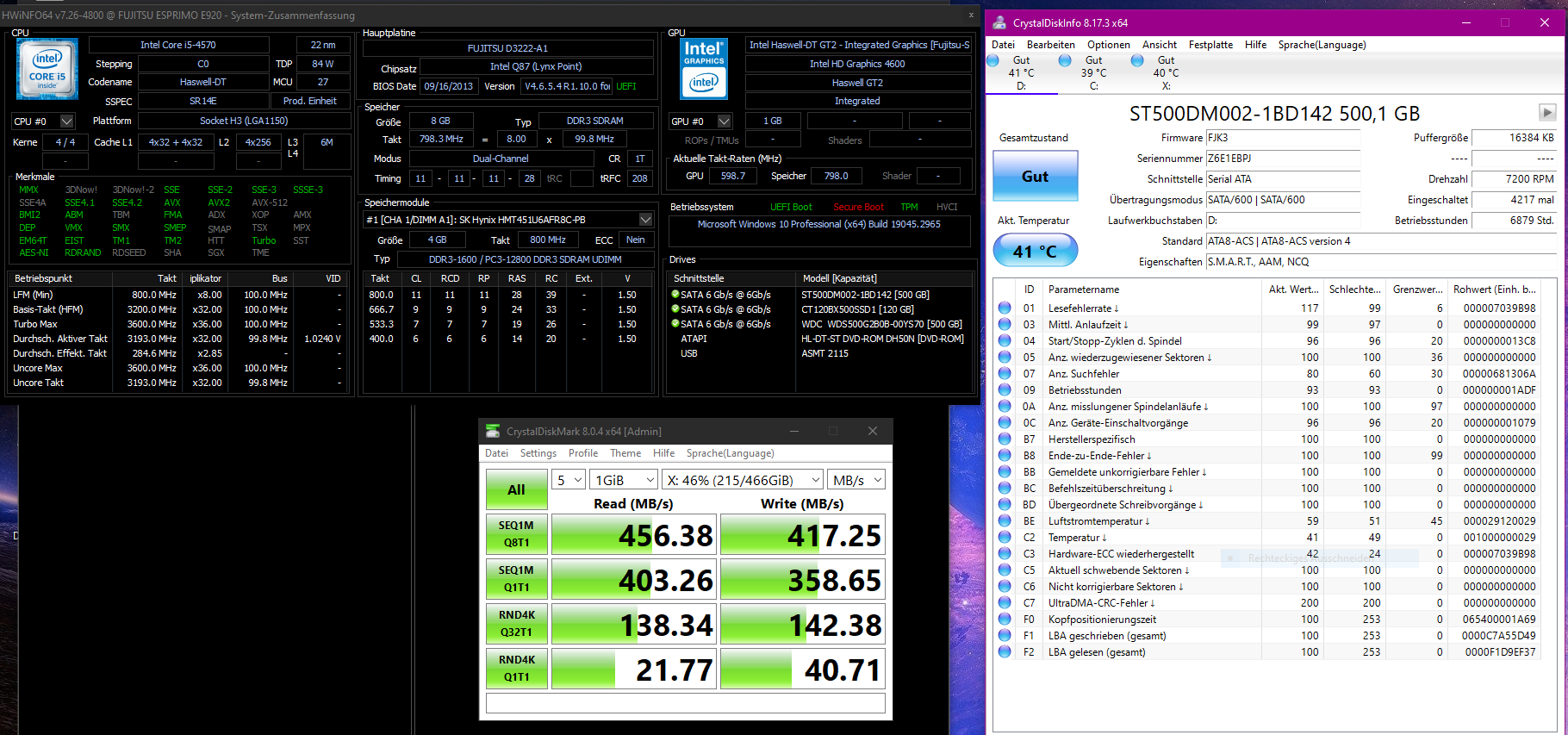Open the MB/s unit dropdown
This screenshot has width=1568, height=735.
pos(856,480)
